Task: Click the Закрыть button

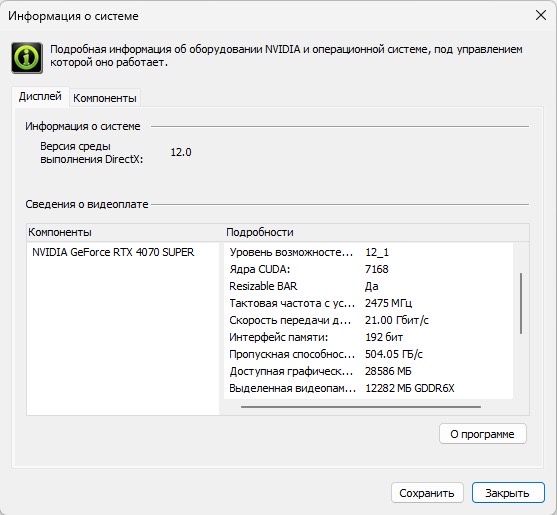Action: [x=508, y=493]
